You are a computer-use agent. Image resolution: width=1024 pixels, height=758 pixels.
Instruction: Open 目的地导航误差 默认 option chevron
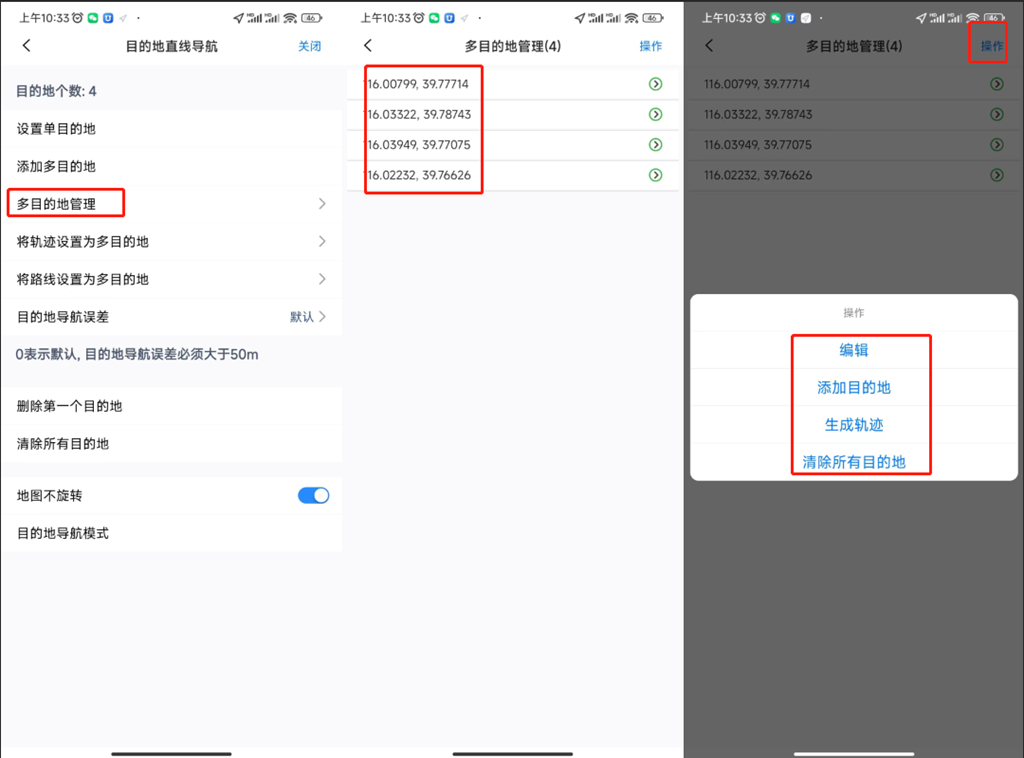[322, 317]
